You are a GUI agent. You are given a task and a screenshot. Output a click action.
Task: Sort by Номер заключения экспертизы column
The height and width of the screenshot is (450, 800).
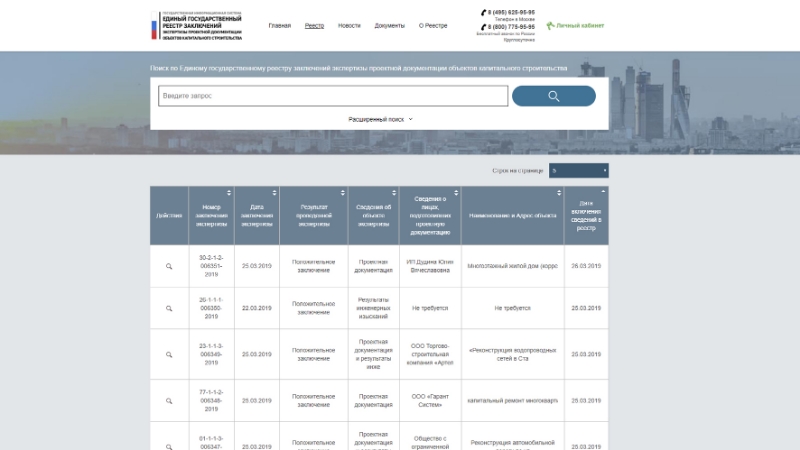click(229, 193)
